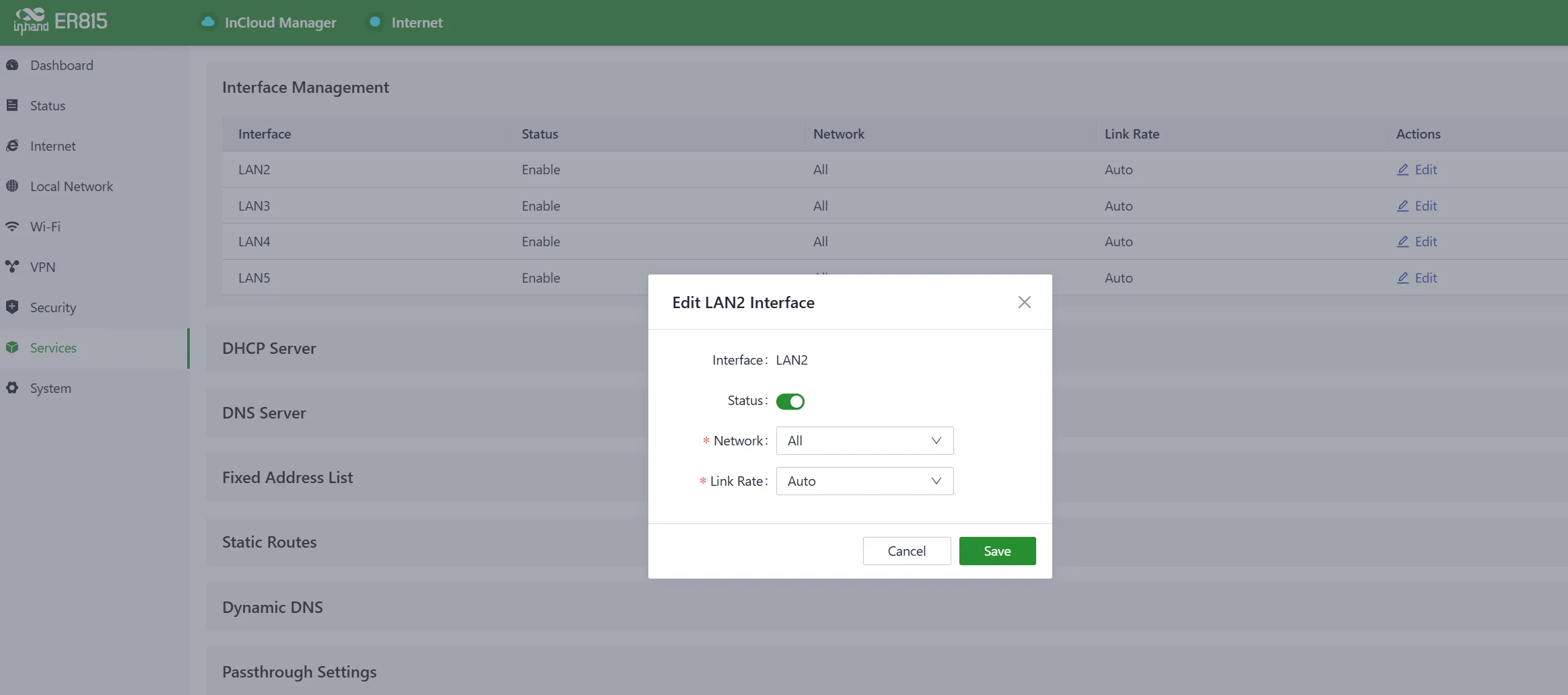Viewport: 1568px width, 695px height.
Task: Click the Link Rate dropdown chevron arrow
Action: click(936, 481)
